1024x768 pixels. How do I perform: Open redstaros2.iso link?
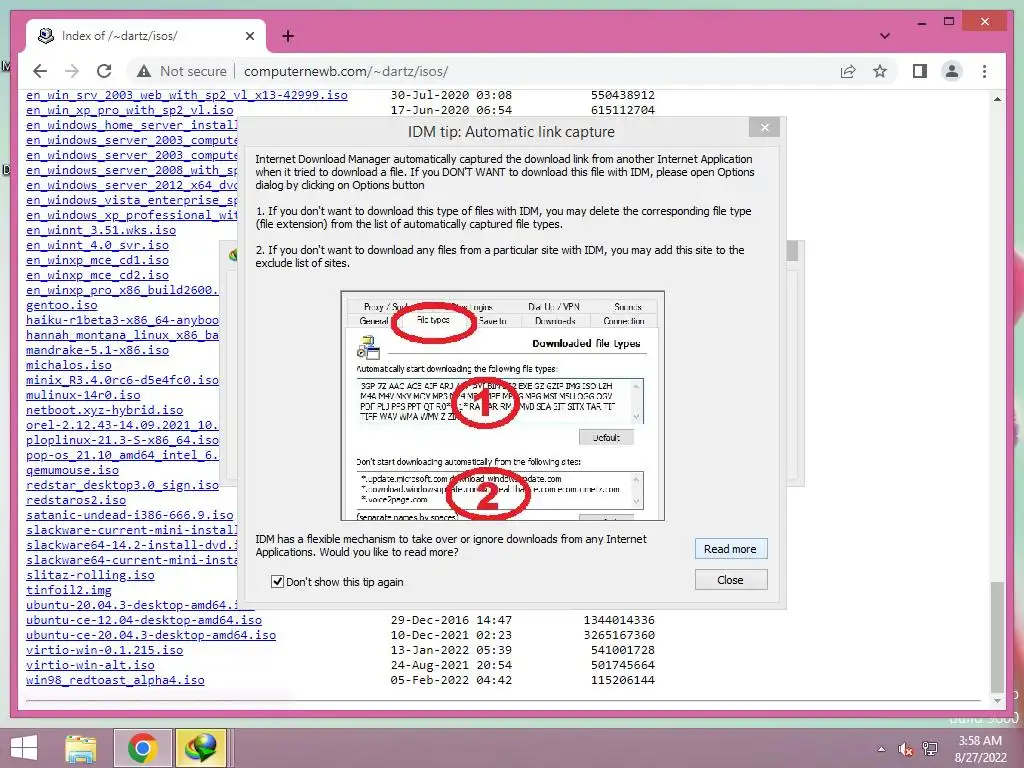click(x=76, y=500)
